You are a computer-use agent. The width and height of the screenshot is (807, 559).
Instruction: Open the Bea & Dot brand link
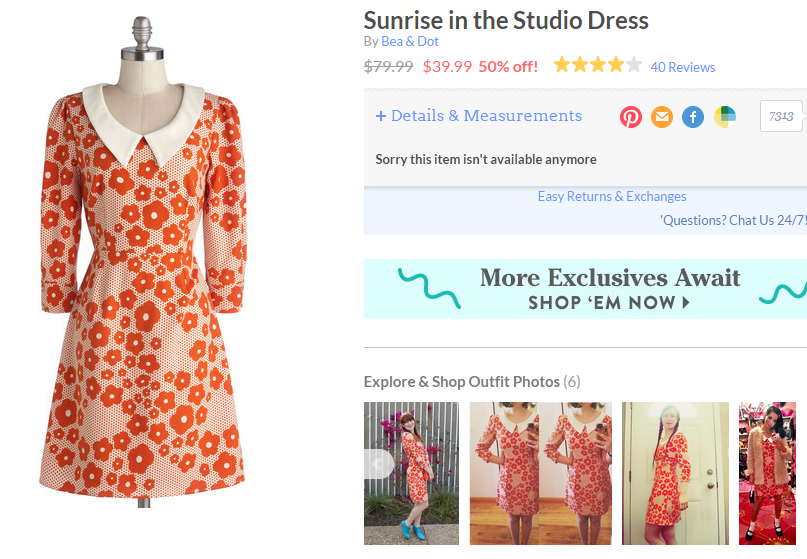(x=410, y=42)
